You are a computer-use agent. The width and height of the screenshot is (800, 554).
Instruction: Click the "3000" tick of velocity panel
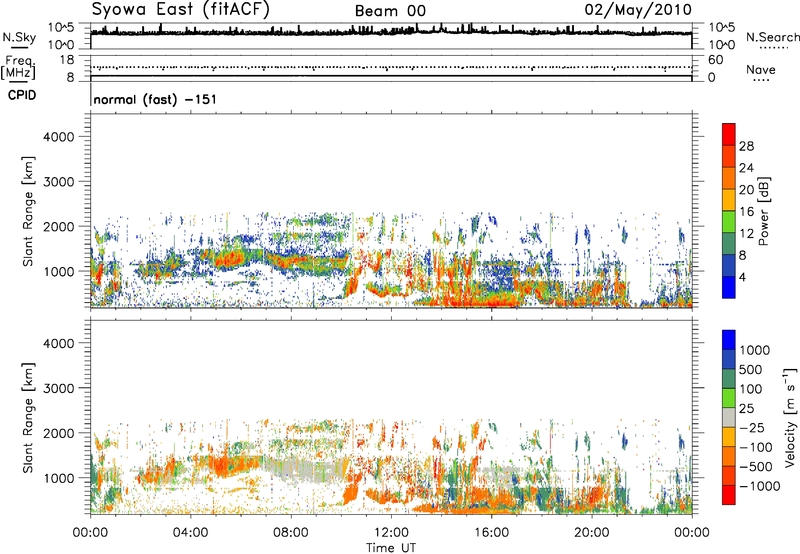[59, 388]
